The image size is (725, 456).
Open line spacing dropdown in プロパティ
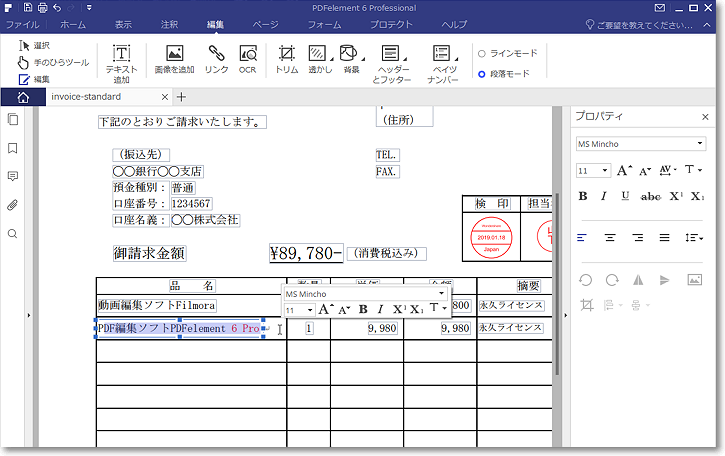click(694, 238)
